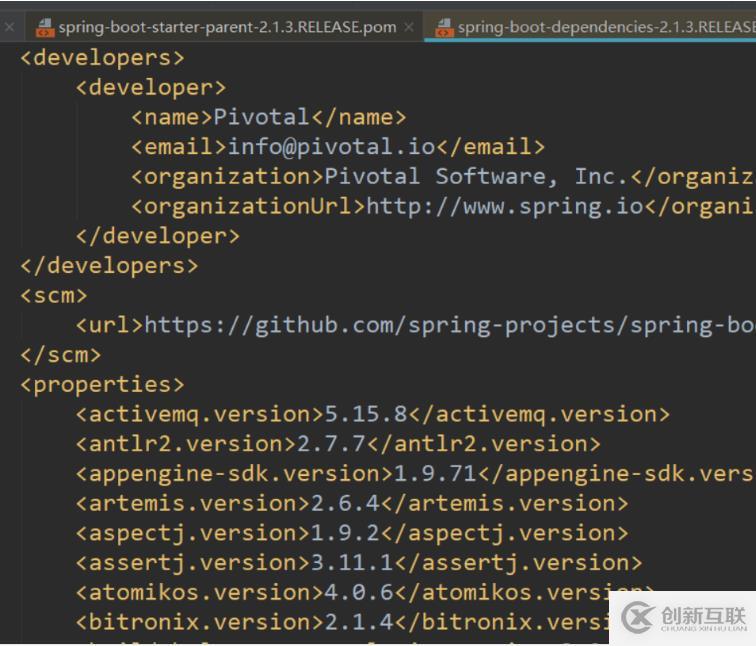
Task: Click the opening properties tag
Action: click(102, 385)
